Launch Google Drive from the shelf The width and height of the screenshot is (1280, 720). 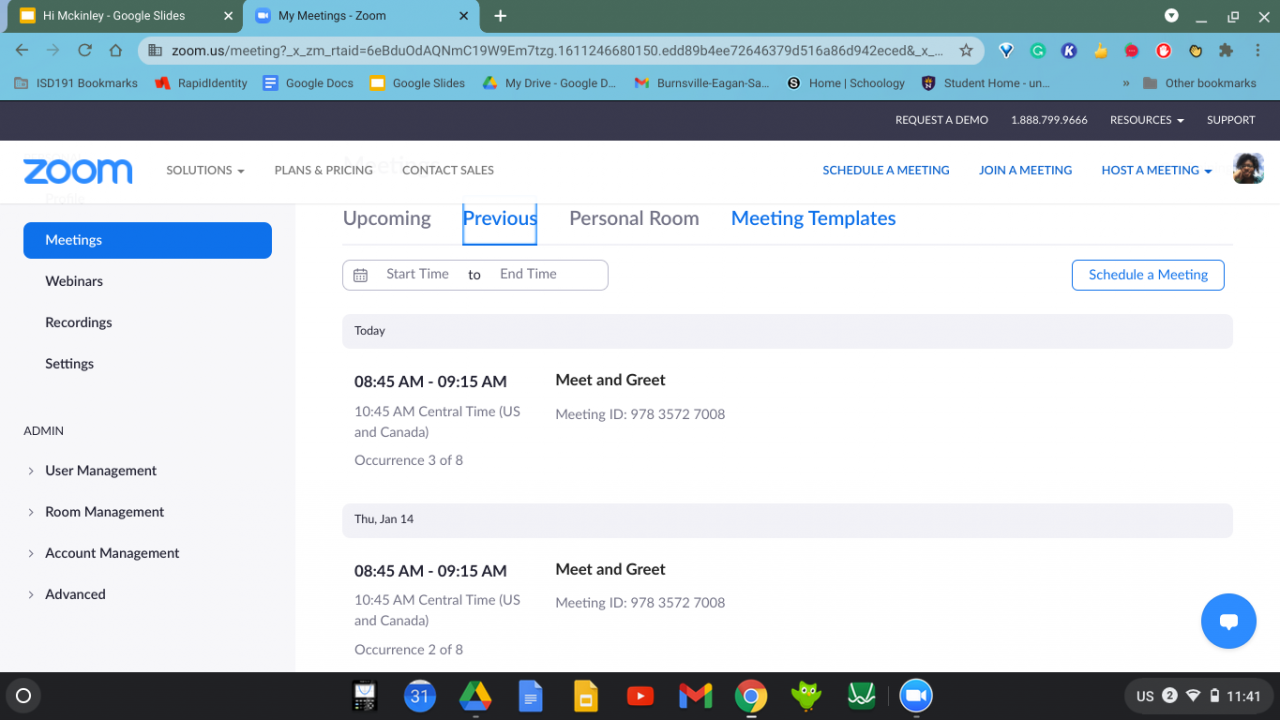(x=475, y=696)
